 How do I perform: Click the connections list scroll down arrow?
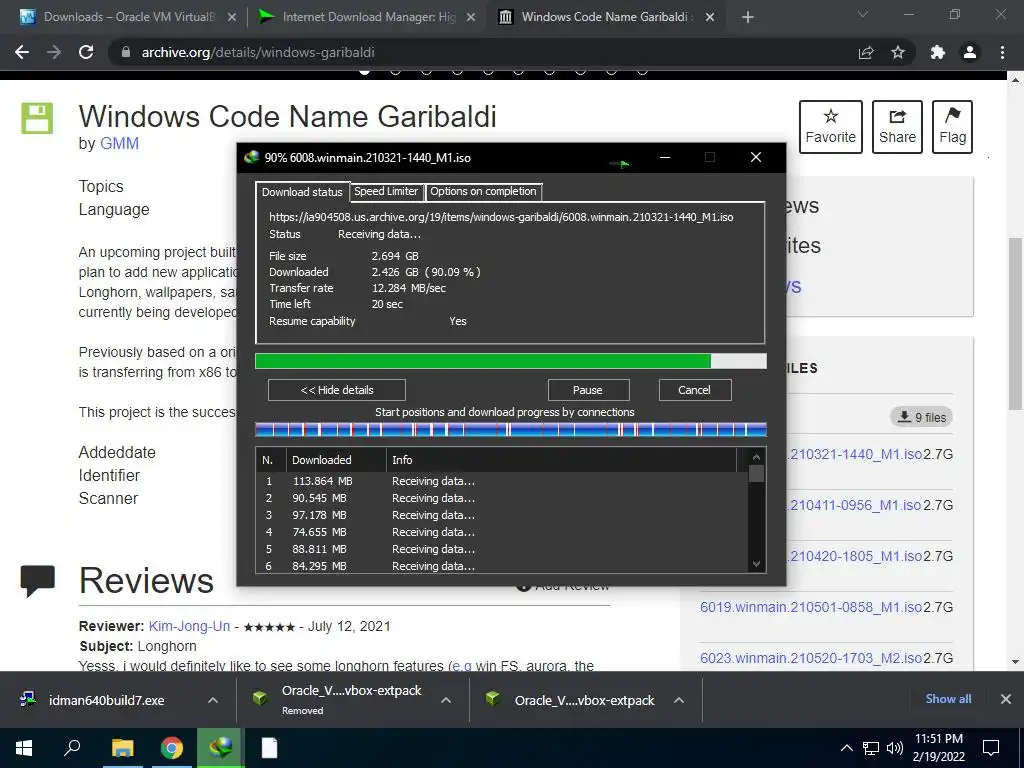coord(756,564)
